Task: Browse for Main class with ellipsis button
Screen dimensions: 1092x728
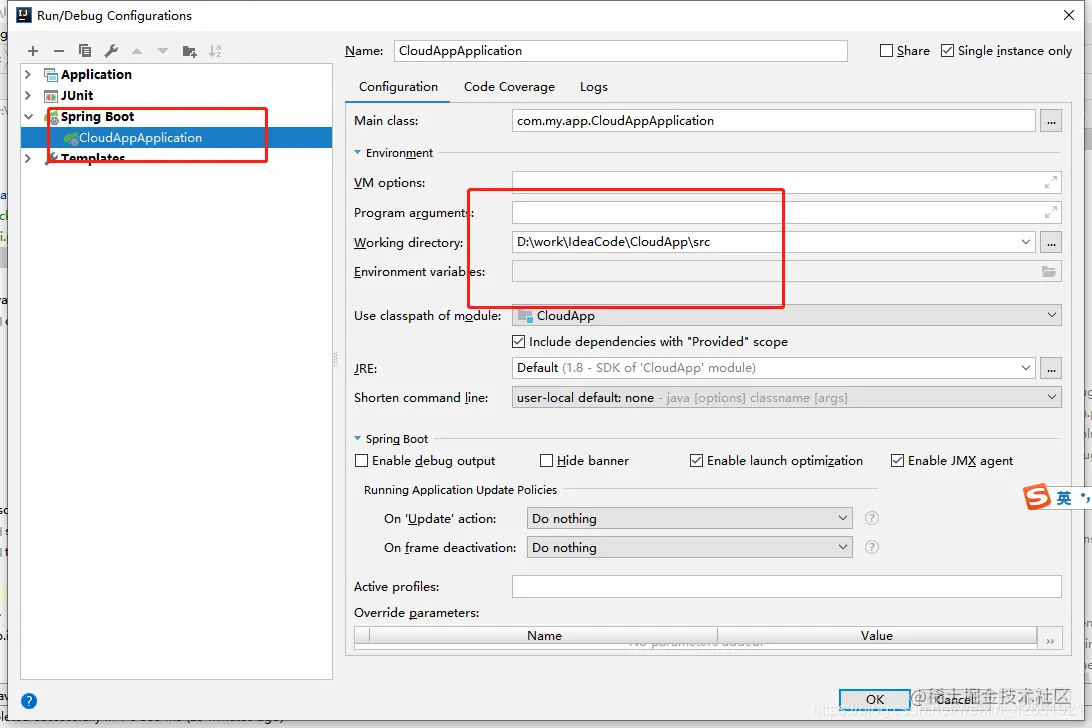Action: 1051,121
